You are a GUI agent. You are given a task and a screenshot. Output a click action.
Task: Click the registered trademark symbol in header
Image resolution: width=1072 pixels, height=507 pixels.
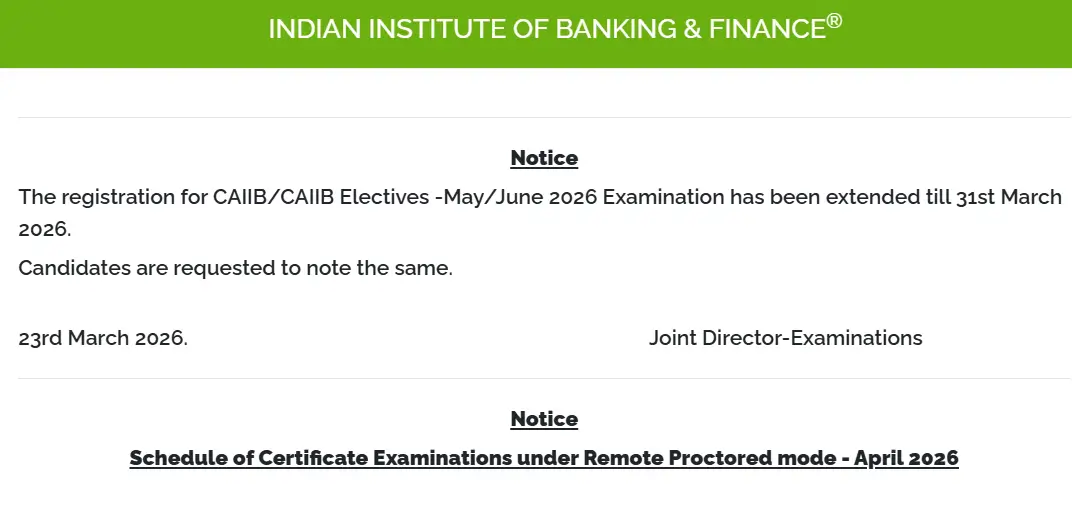[x=834, y=20]
